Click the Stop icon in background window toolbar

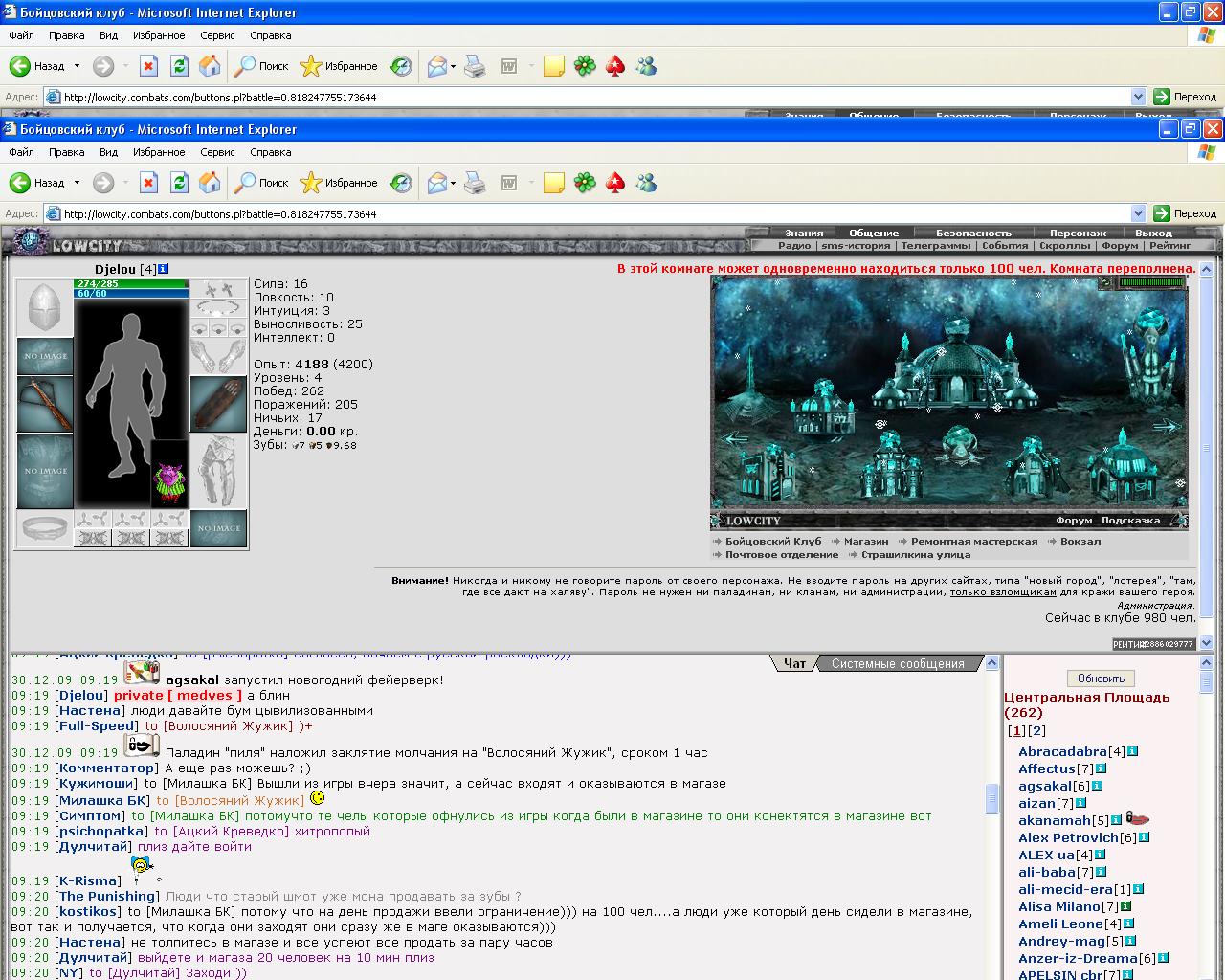pos(148,66)
